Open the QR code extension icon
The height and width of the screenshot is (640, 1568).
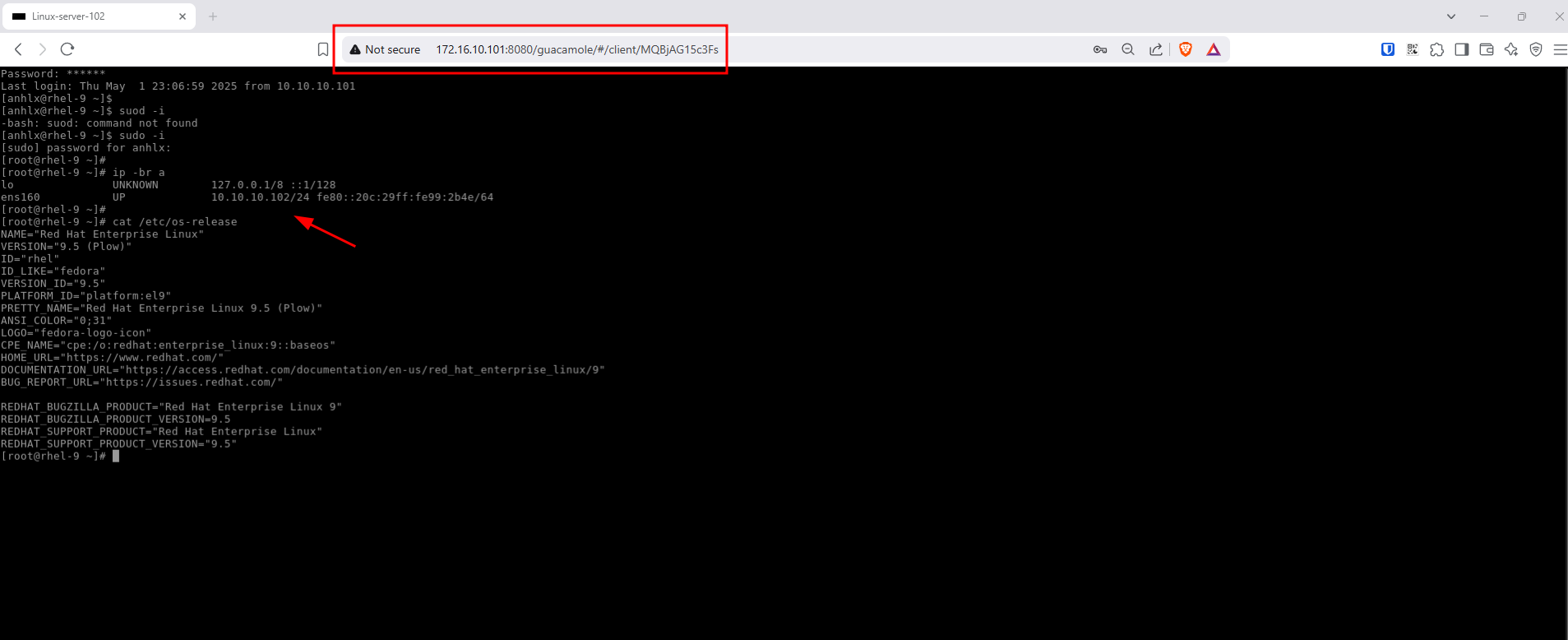[x=1413, y=49]
